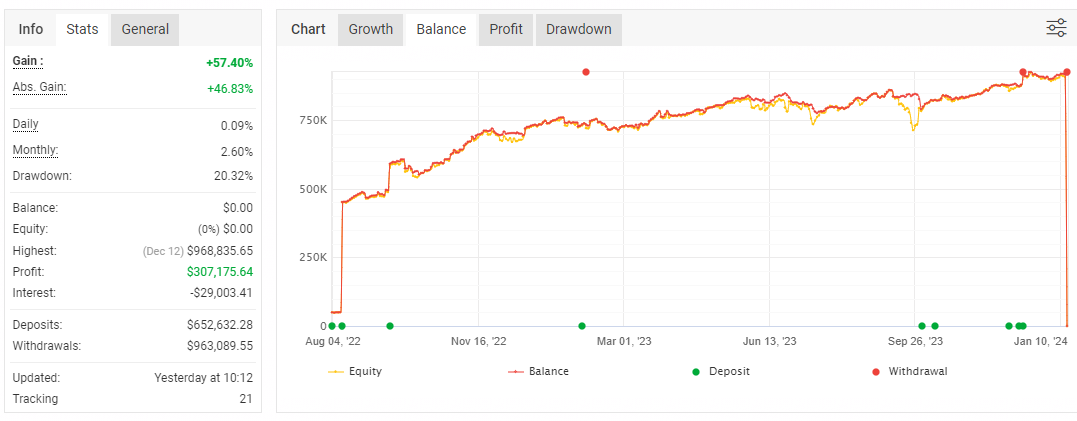Click the 750K axis label
1077x421 pixels.
point(312,120)
